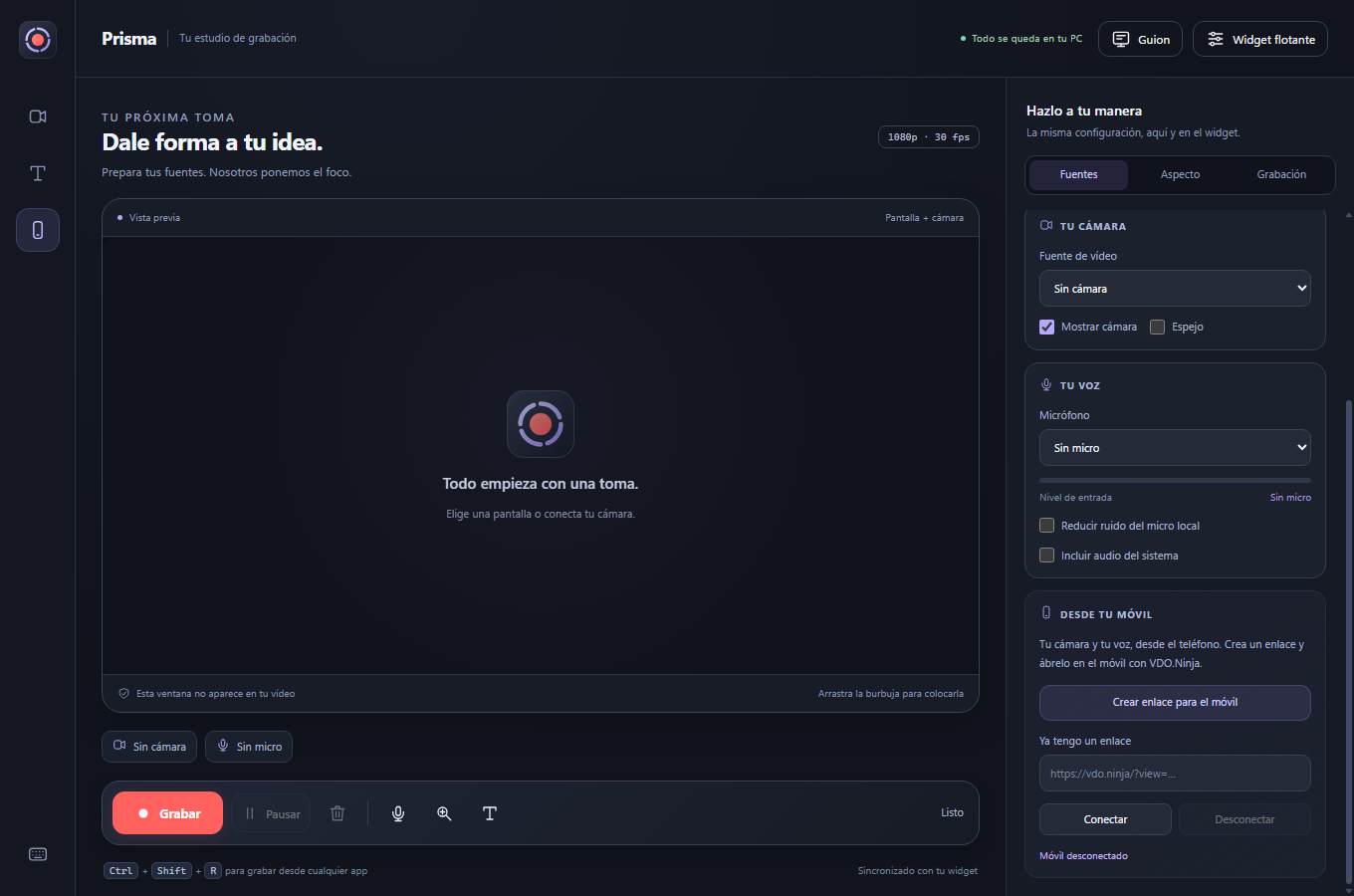This screenshot has width=1354, height=896.
Task: Activate the zoom magnifier tool
Action: point(444,813)
